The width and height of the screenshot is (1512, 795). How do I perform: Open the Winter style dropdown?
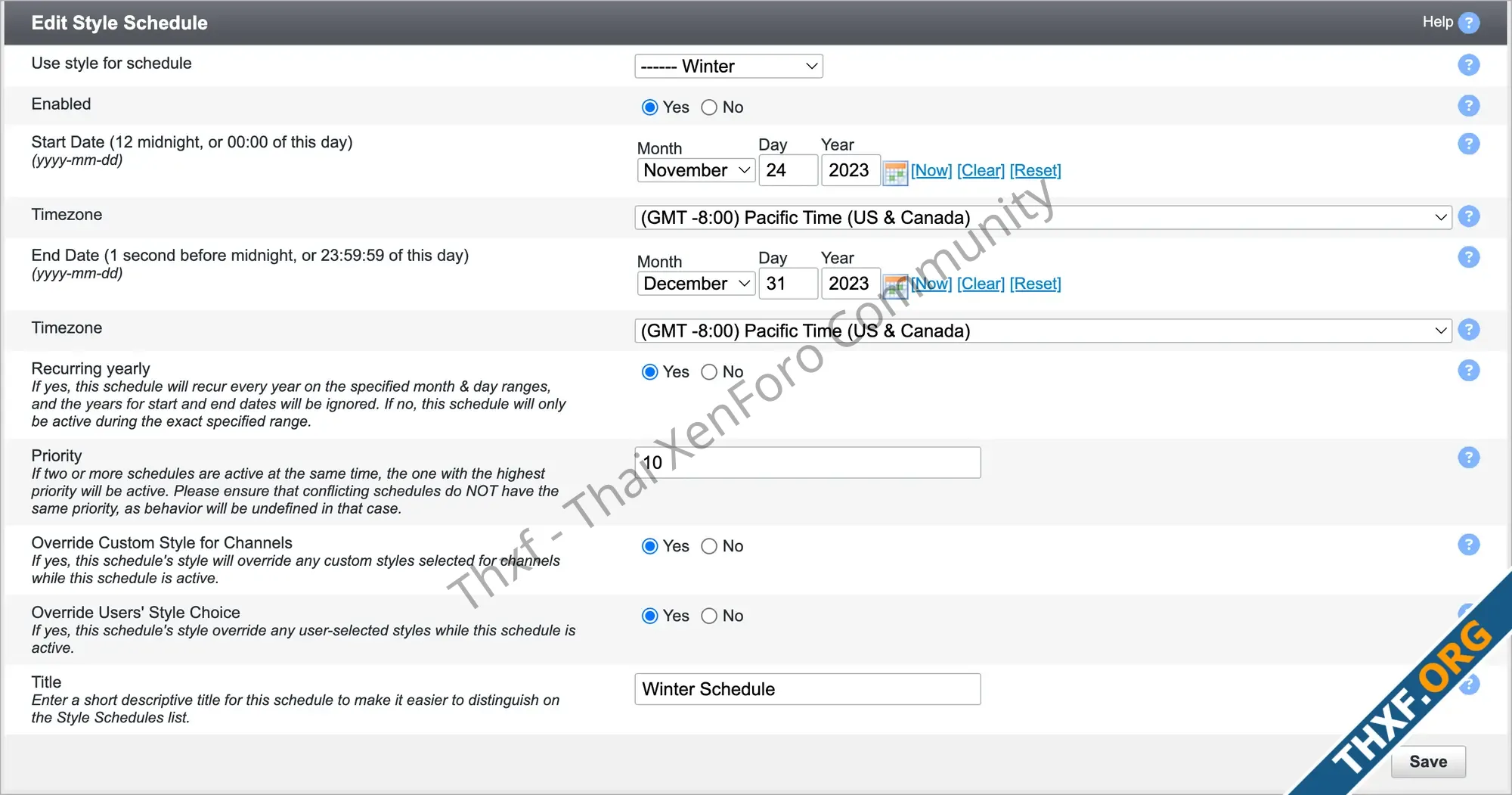(x=729, y=67)
